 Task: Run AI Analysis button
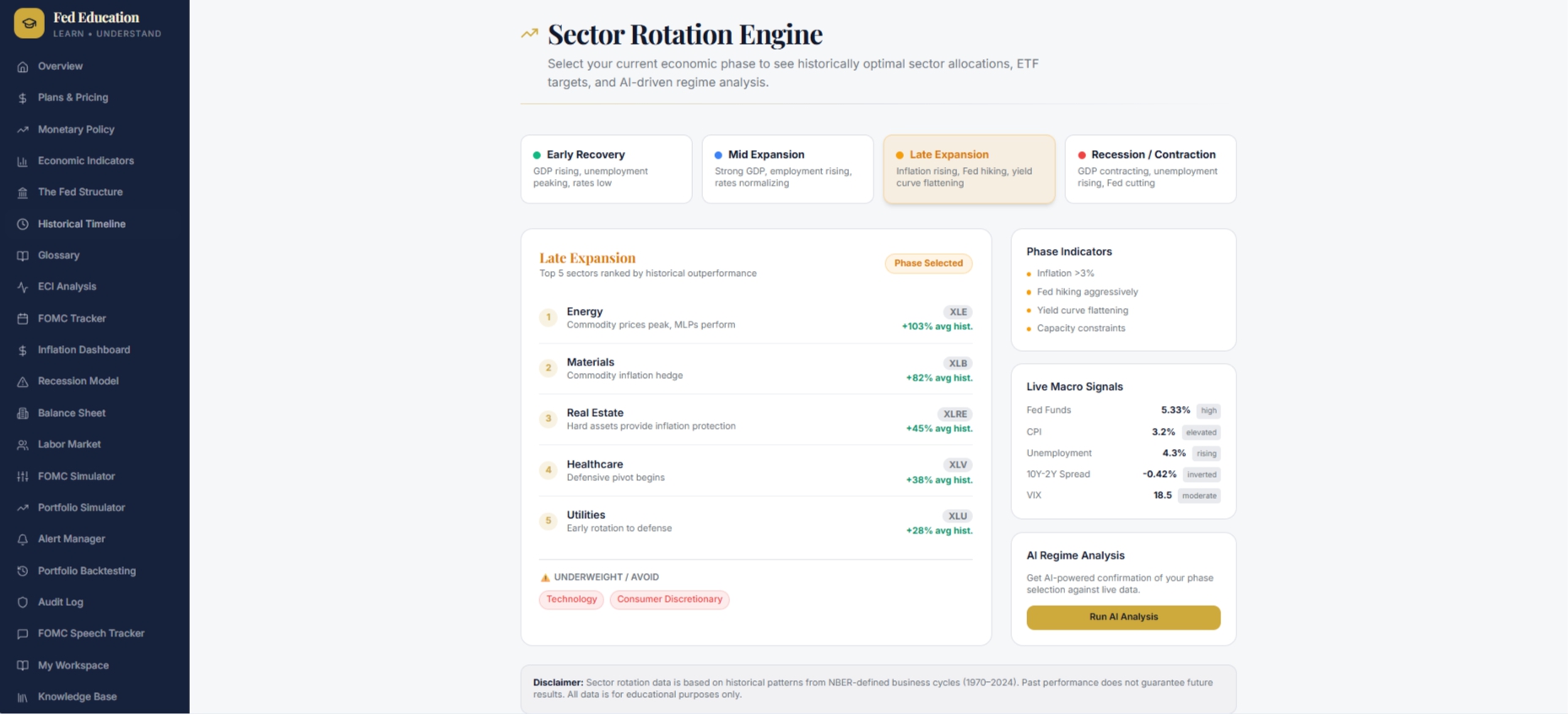coord(1123,617)
